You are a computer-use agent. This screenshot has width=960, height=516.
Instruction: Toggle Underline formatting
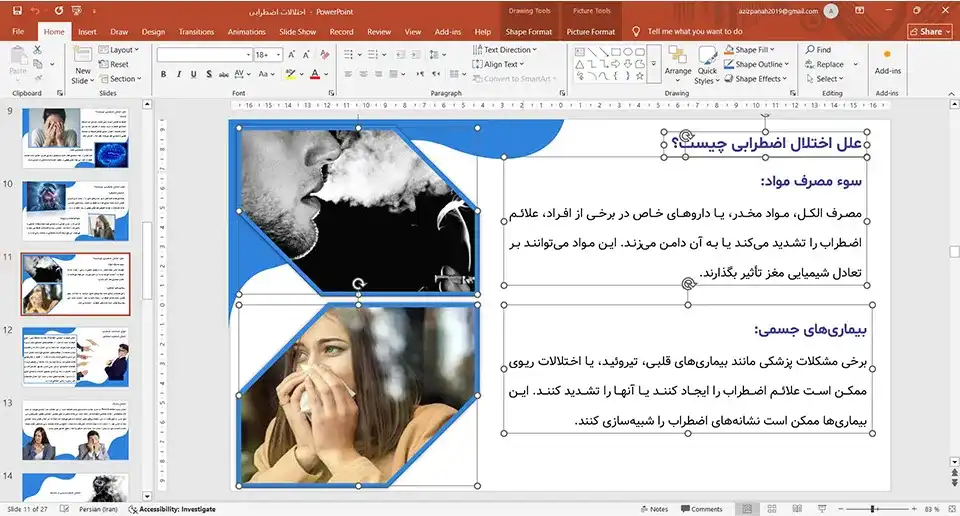pos(193,74)
